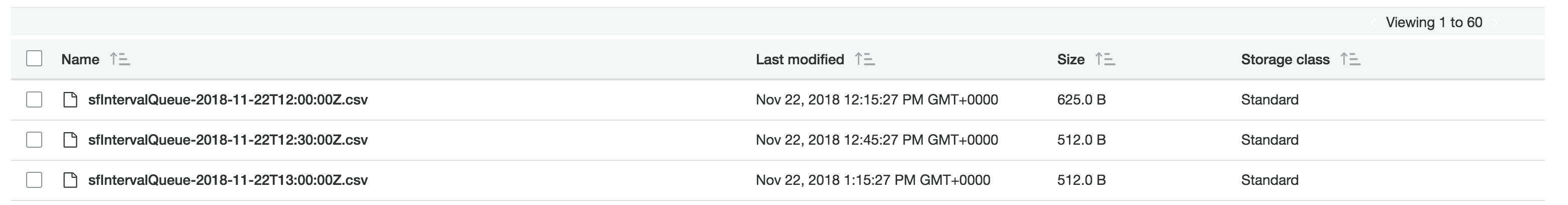Open sfIntervalQueue-2018-11-22T13:00:00Z.csv link
Image resolution: width=1568 pixels, height=205 pixels.
pos(228,180)
